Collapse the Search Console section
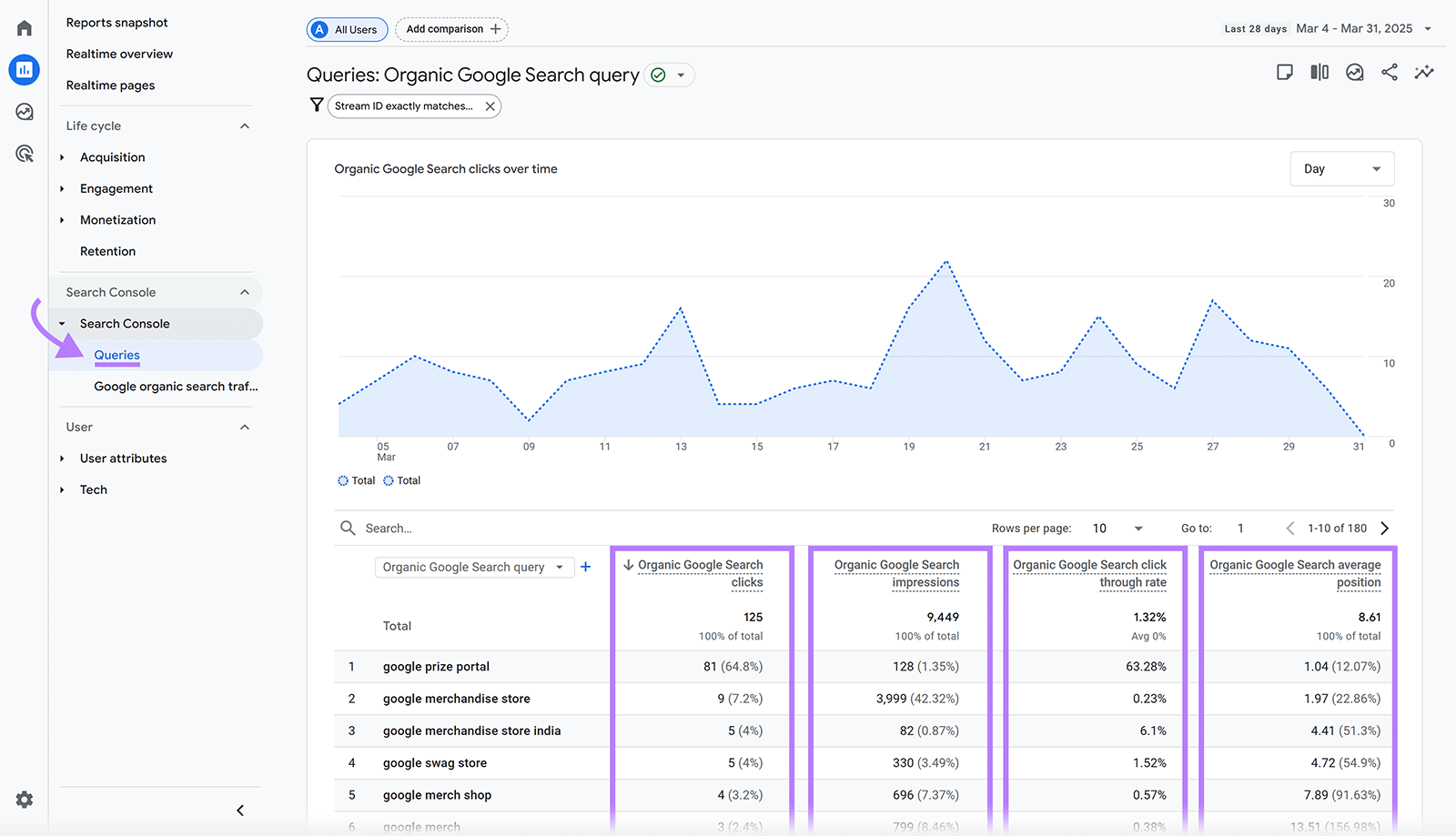This screenshot has height=836, width=1456. pyautogui.click(x=244, y=292)
